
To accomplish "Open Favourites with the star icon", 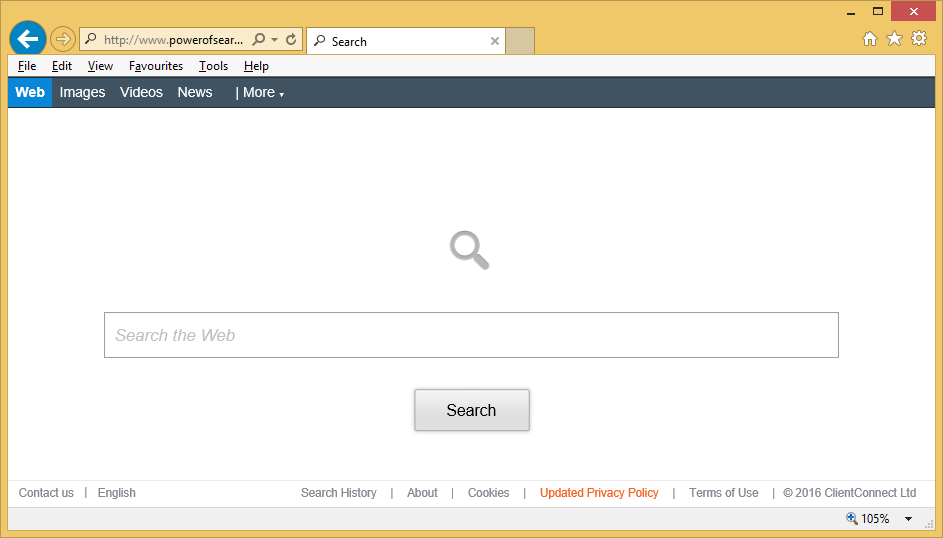I will [x=894, y=38].
